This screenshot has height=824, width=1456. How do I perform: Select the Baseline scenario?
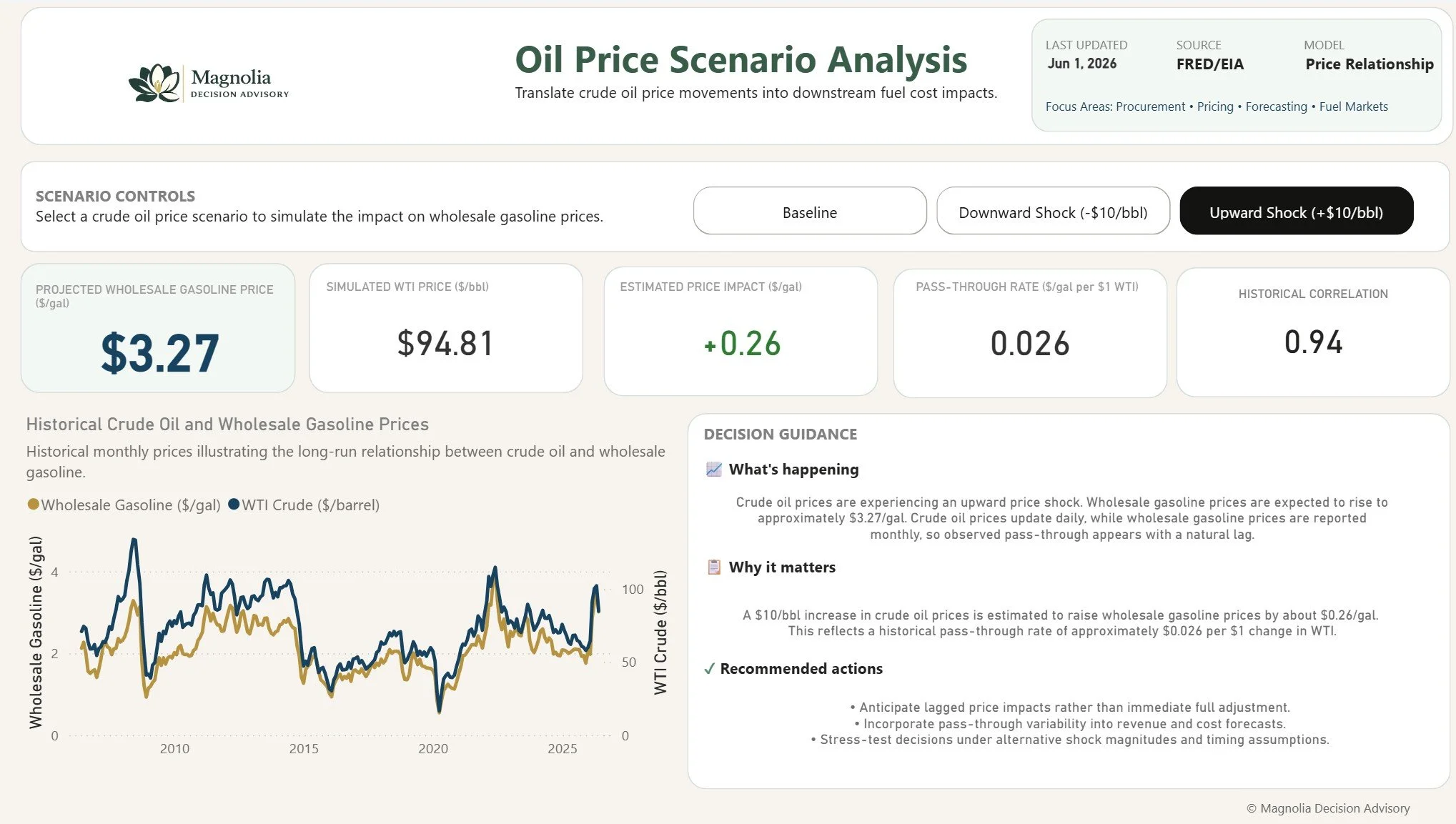pos(810,211)
